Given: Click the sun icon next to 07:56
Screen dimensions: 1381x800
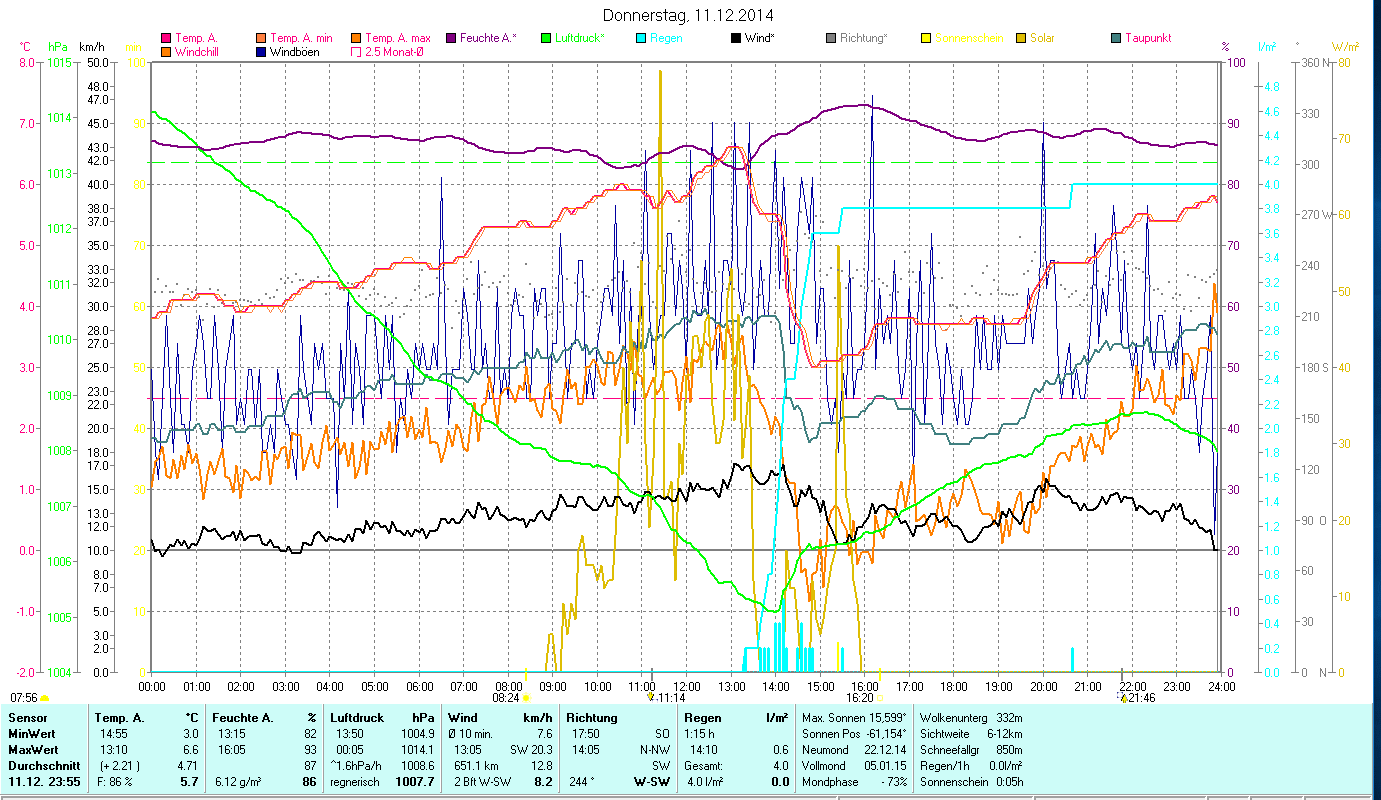Looking at the screenshot, I should 44,698.
